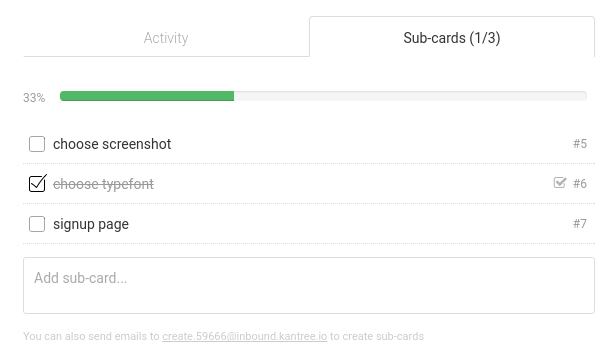The width and height of the screenshot is (616, 361).
Task: Tick the 'signup page' checkbox
Action: 37,224
